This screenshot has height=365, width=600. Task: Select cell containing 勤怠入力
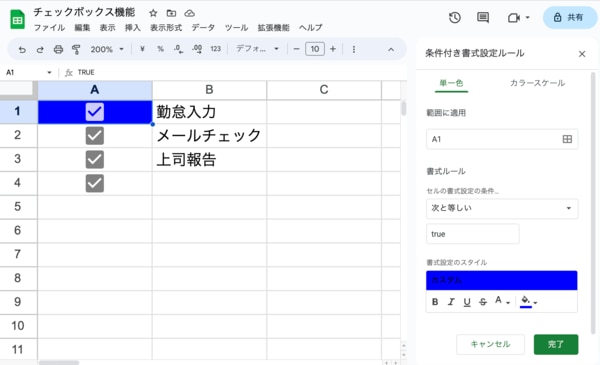coord(209,112)
